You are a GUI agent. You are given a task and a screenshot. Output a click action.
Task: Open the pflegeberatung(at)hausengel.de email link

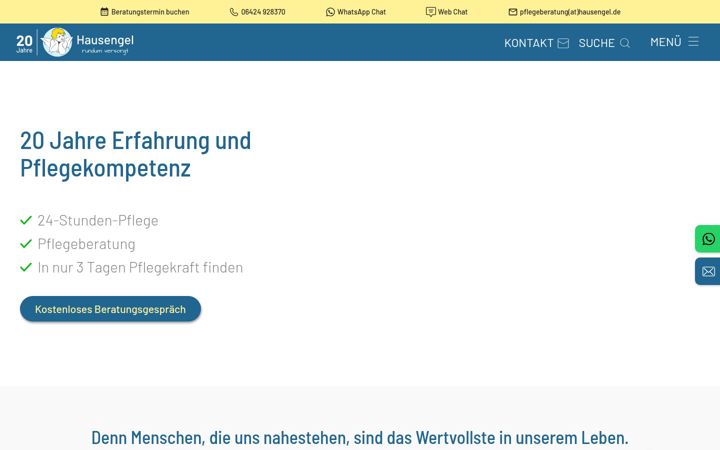point(570,12)
